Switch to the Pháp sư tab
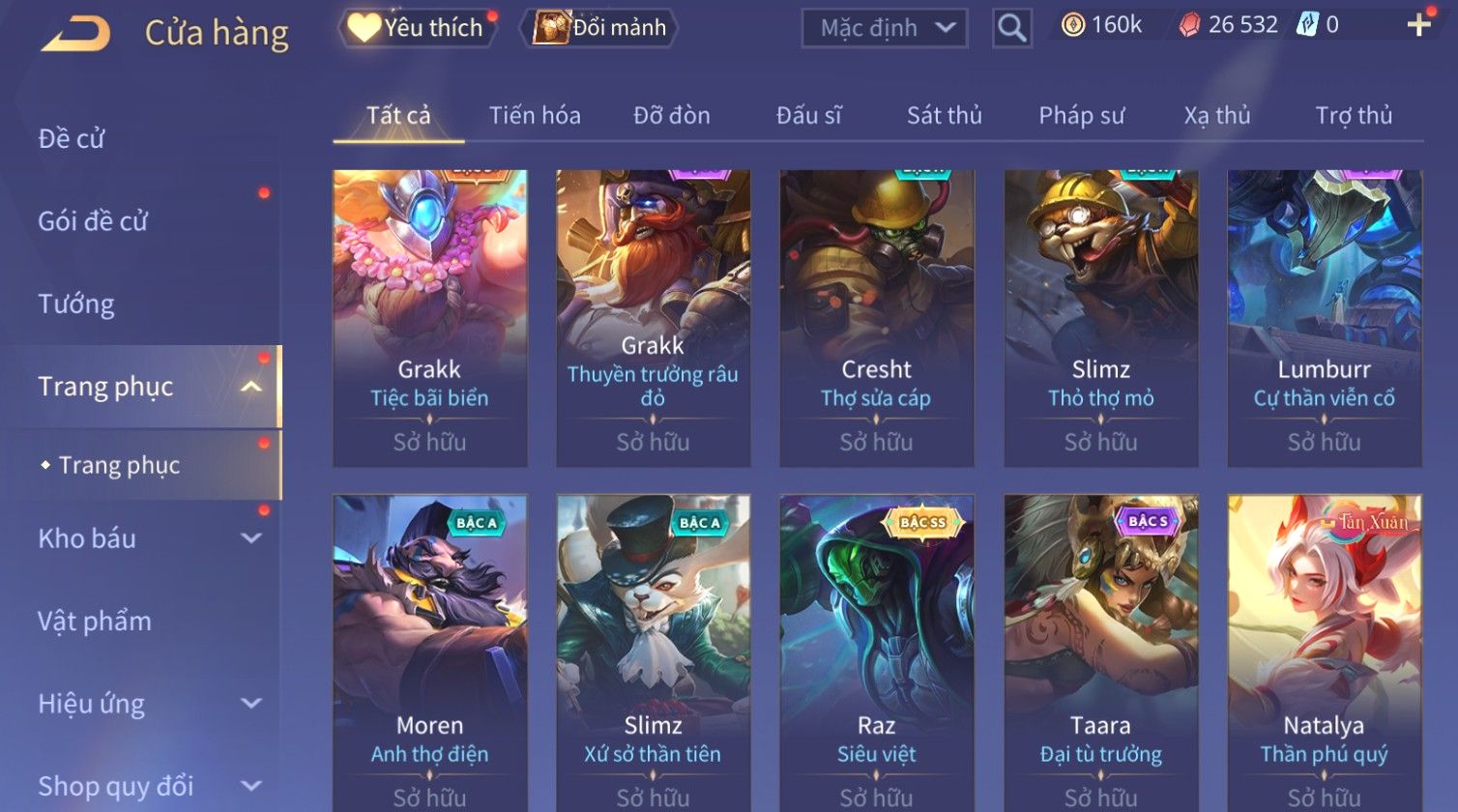The image size is (1458, 812). (x=1081, y=116)
